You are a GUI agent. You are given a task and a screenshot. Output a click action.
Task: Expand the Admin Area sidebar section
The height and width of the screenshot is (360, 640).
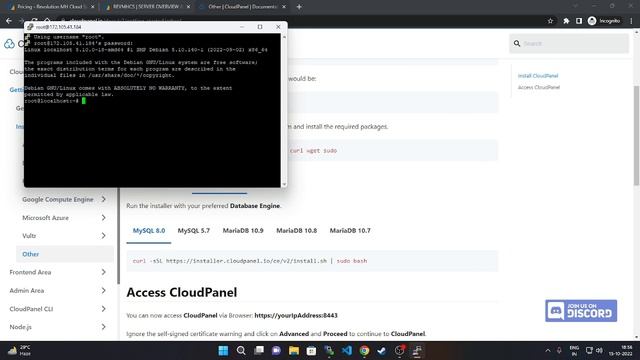point(104,290)
